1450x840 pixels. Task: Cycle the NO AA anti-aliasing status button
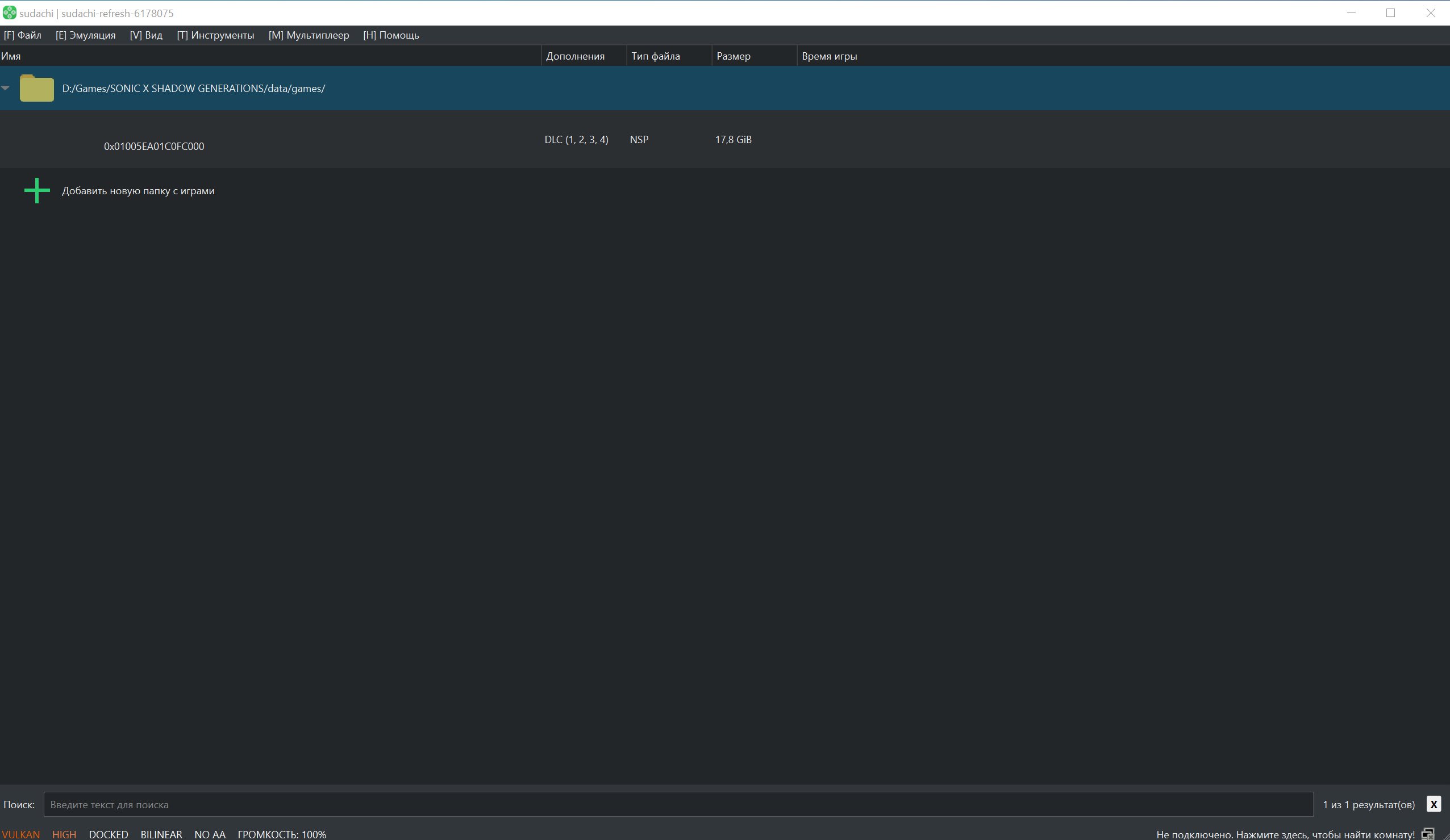[210, 834]
